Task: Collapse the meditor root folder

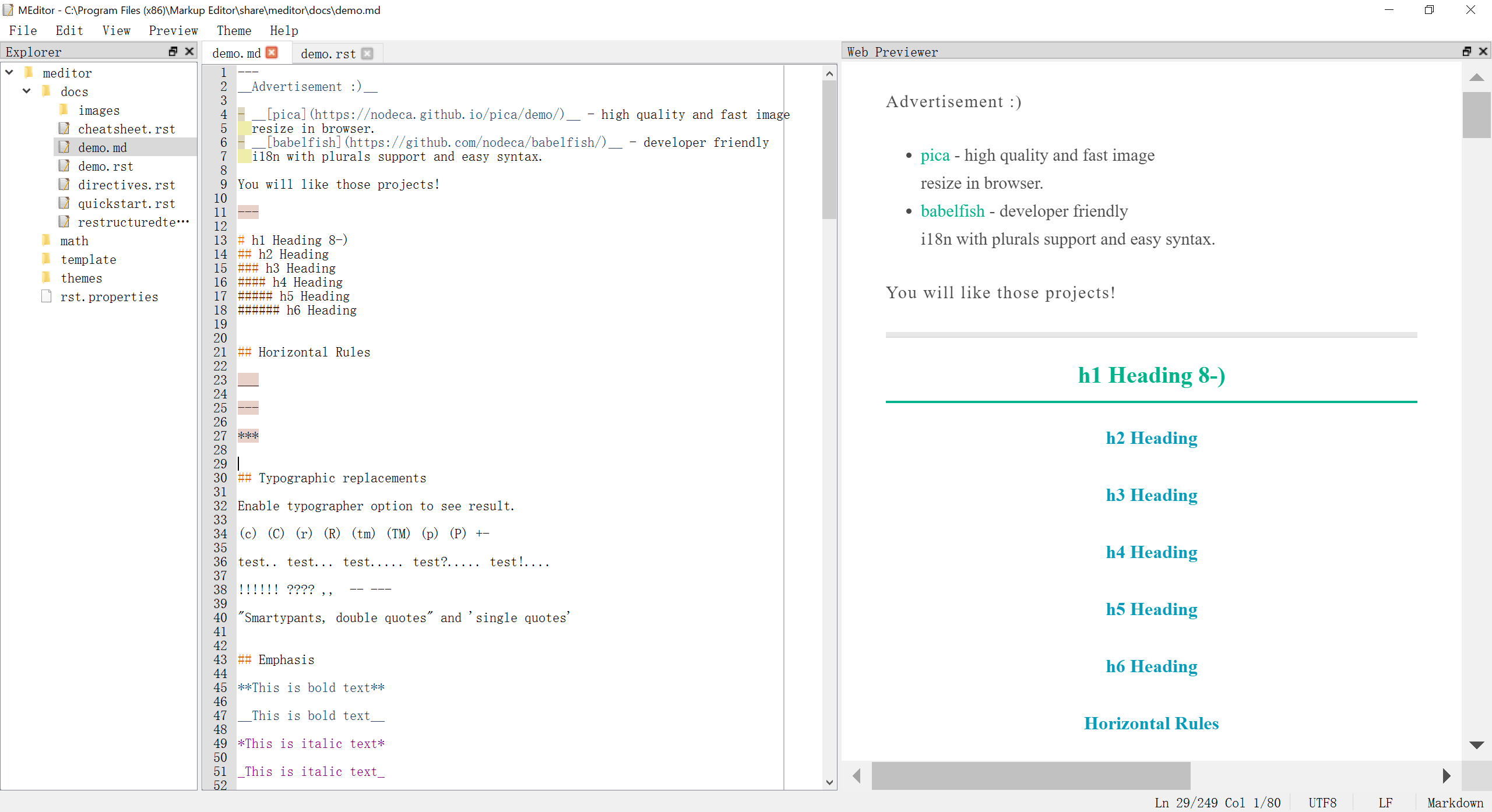Action: [10, 73]
